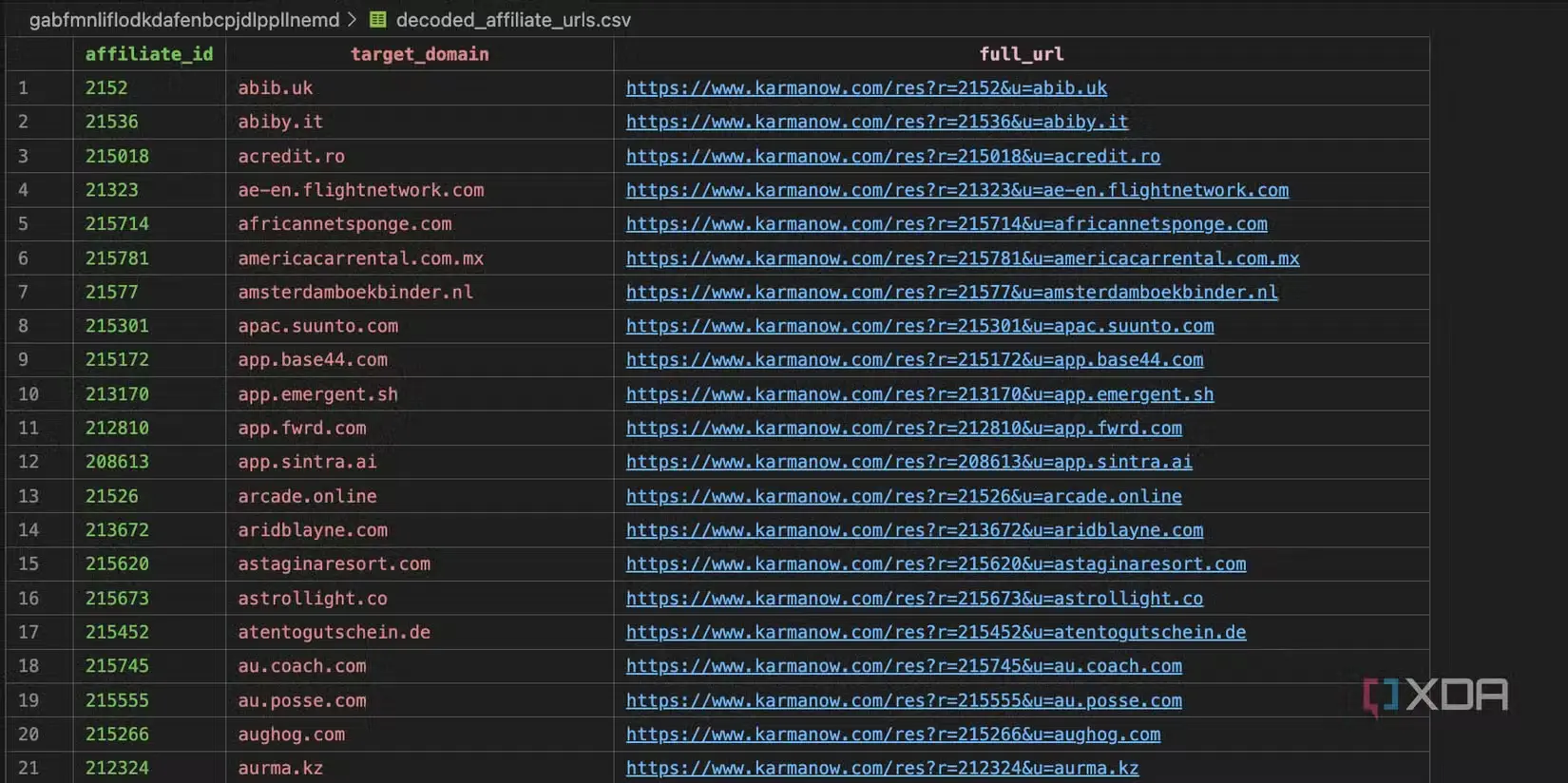Open the gabfmnliflodkdafenbcpjdlppllnemd breadcrumb folder
The width and height of the screenshot is (1568, 783).
click(x=184, y=19)
